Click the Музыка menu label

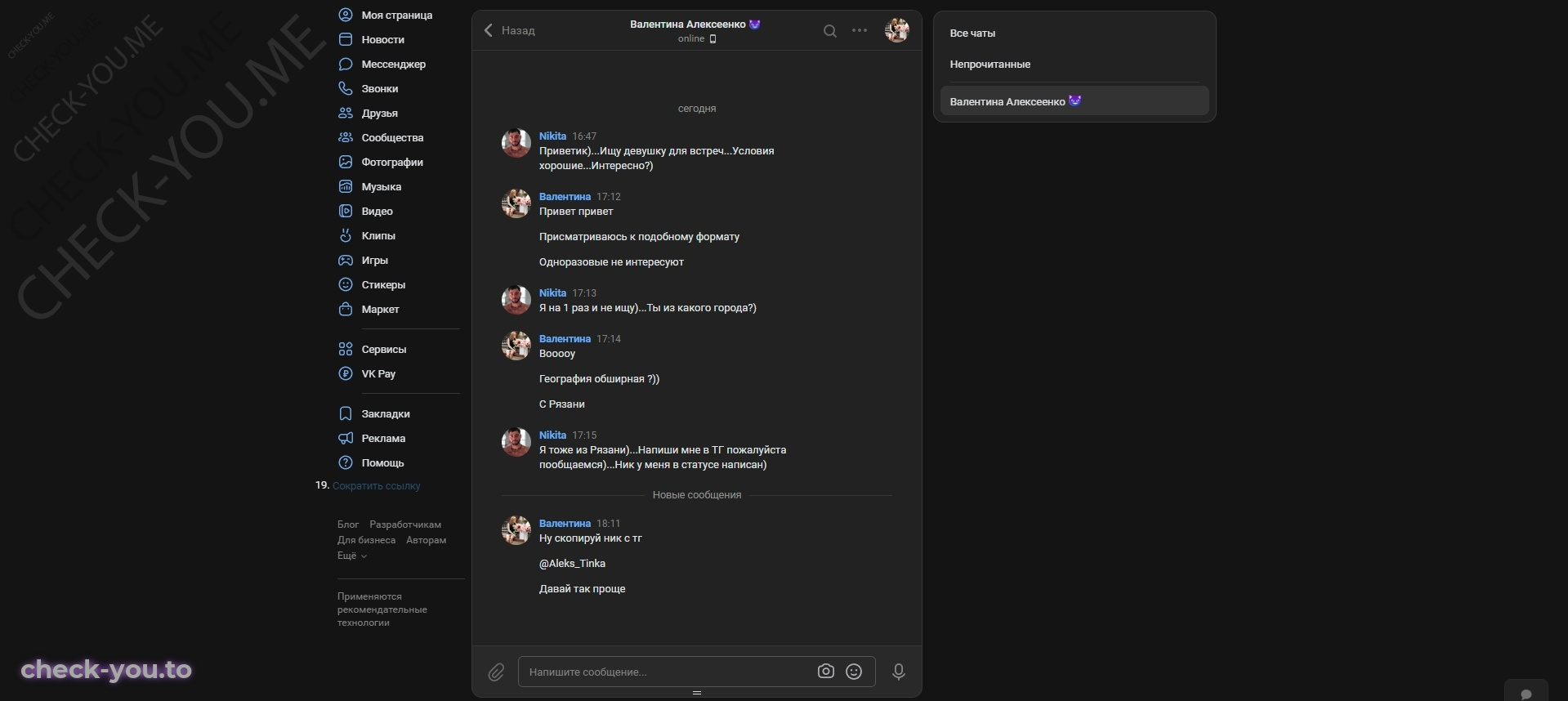tap(381, 186)
